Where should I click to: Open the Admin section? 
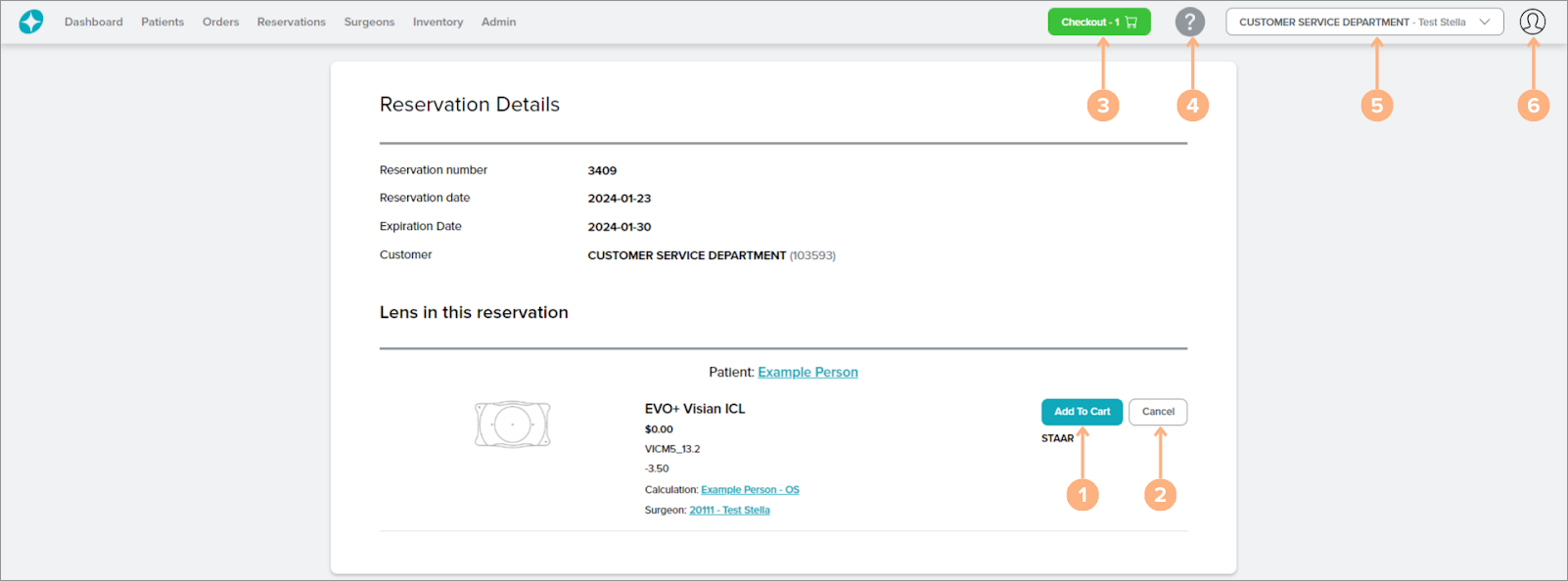(x=498, y=22)
